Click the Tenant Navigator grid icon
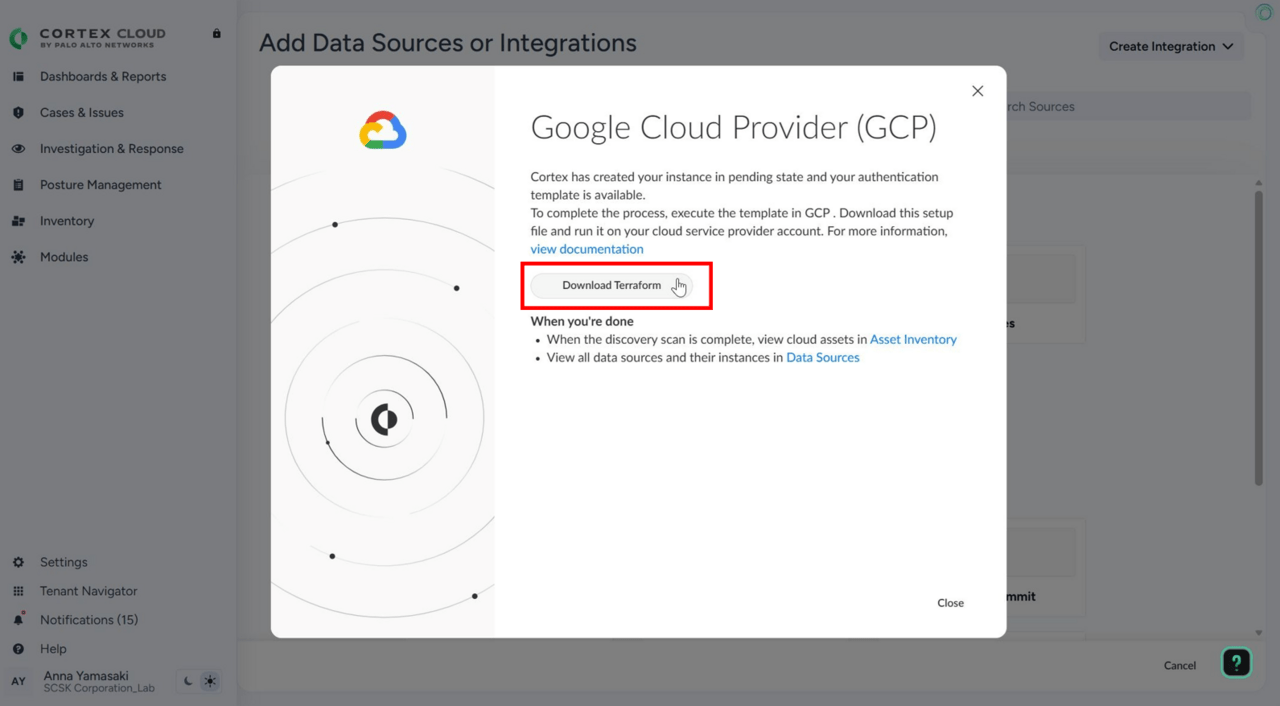 coord(18,591)
